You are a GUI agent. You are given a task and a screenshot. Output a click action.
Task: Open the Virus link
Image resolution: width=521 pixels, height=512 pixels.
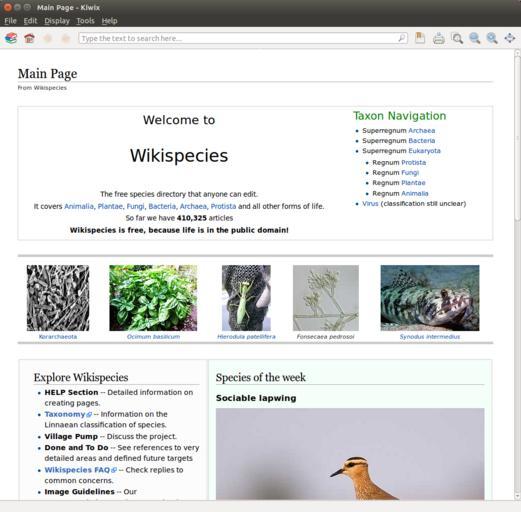pos(370,203)
